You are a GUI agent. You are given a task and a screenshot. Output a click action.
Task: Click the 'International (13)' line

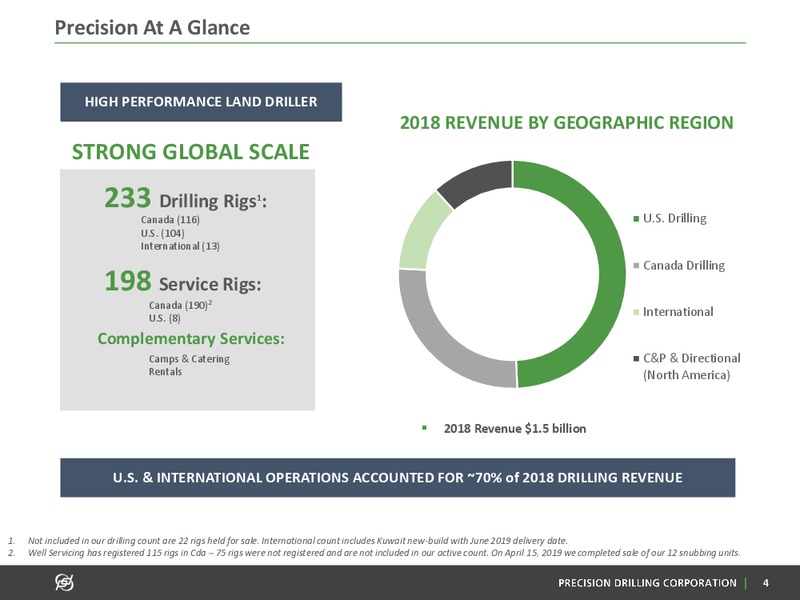180,246
